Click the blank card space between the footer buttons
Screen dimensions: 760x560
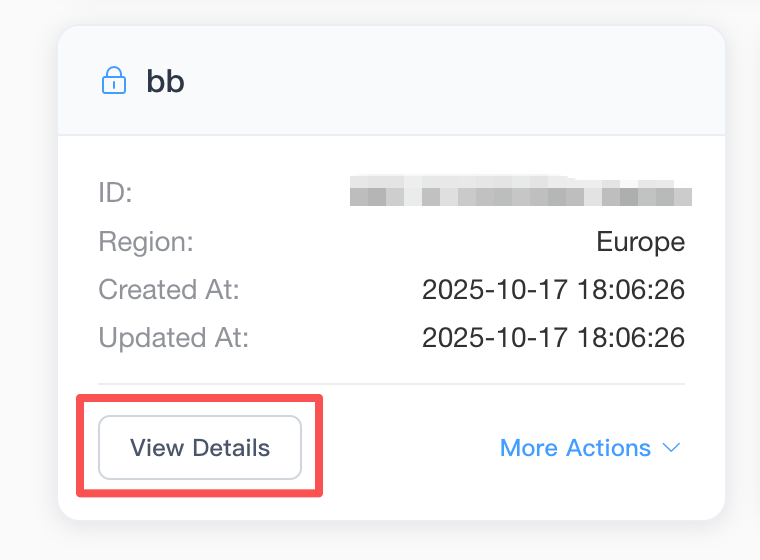410,448
